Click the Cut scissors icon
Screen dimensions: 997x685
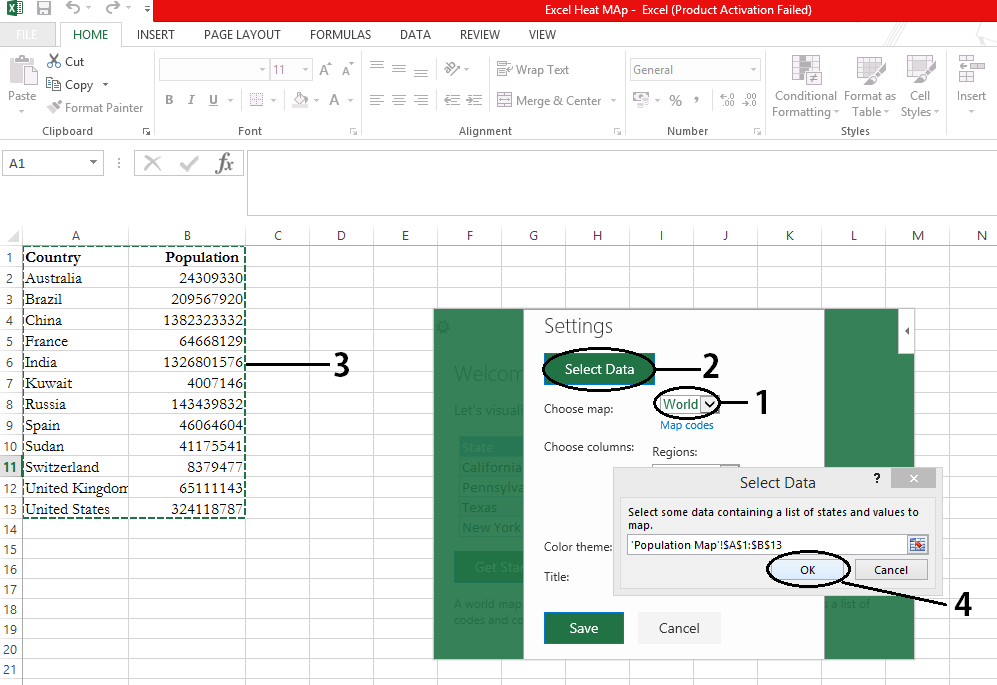[54, 62]
